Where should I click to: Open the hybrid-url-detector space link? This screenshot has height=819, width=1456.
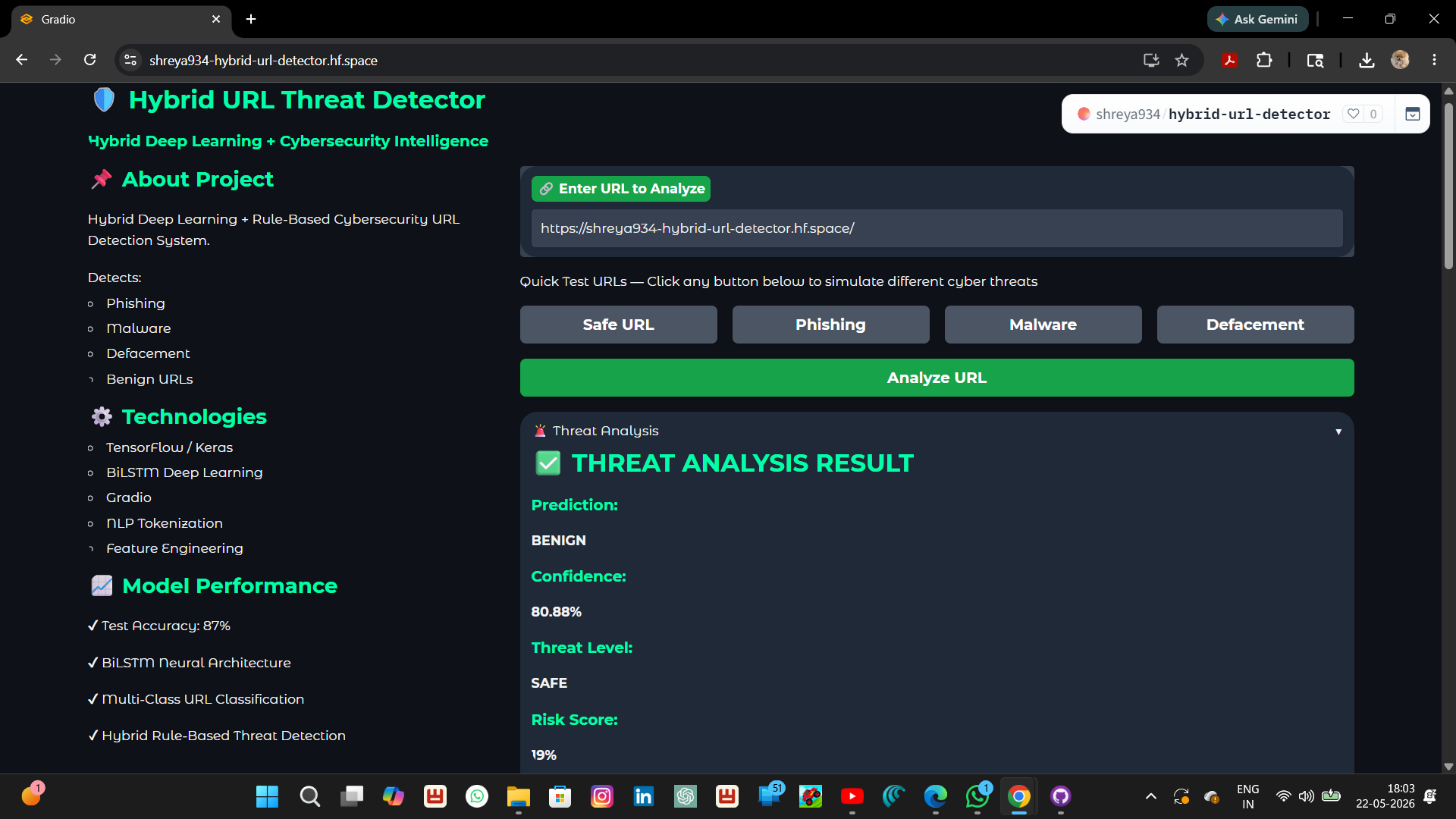point(1249,114)
